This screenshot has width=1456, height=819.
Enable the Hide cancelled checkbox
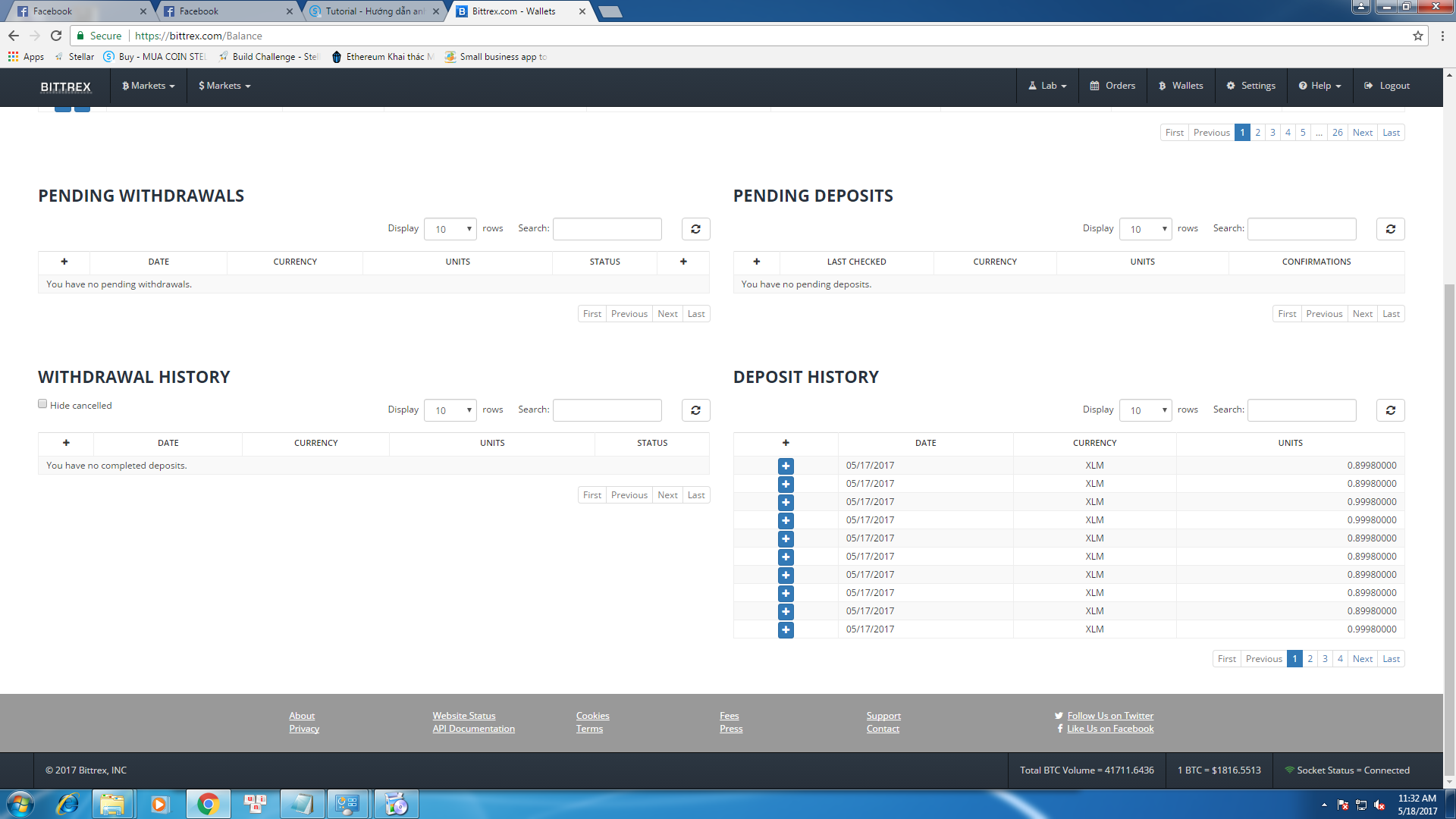point(42,404)
